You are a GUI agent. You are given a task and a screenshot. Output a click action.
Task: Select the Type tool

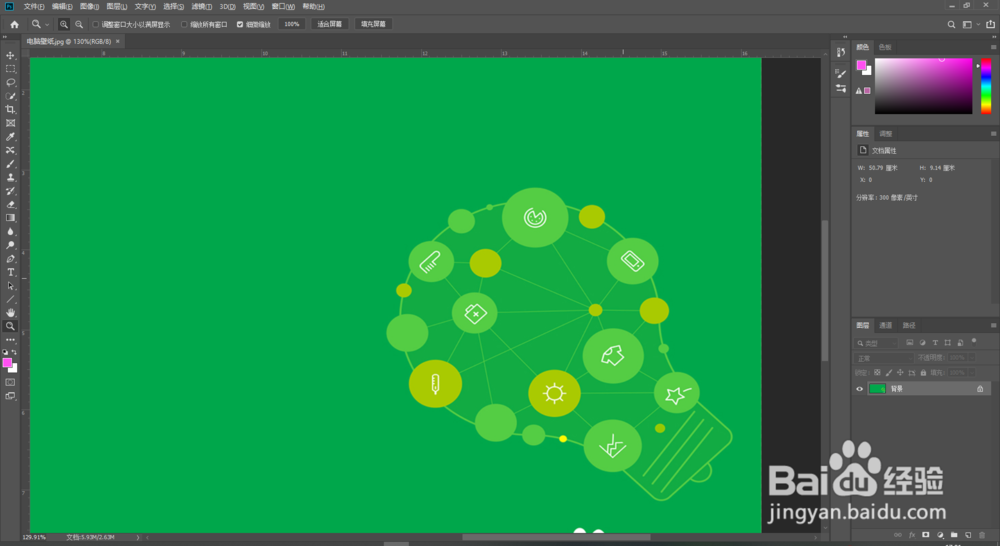click(x=10, y=272)
